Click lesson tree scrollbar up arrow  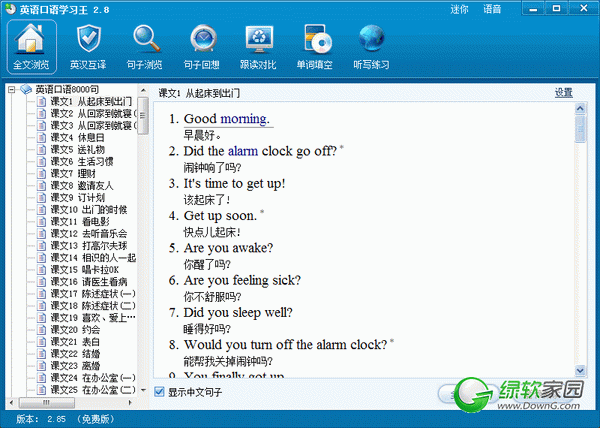coord(143,91)
